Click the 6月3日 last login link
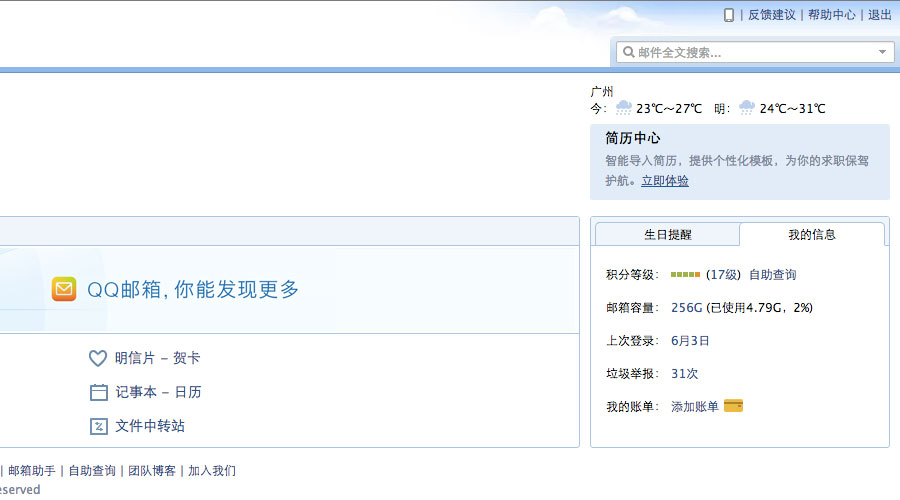 click(x=690, y=340)
